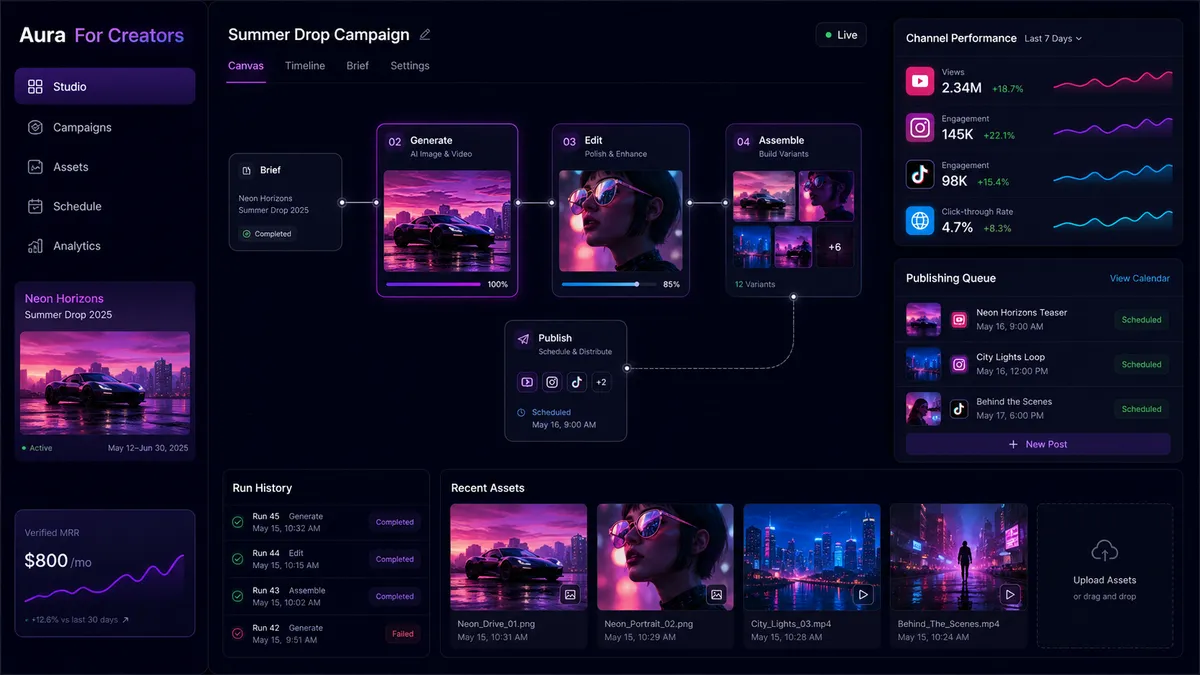Click the Analytics chart icon in sidebar

point(35,245)
